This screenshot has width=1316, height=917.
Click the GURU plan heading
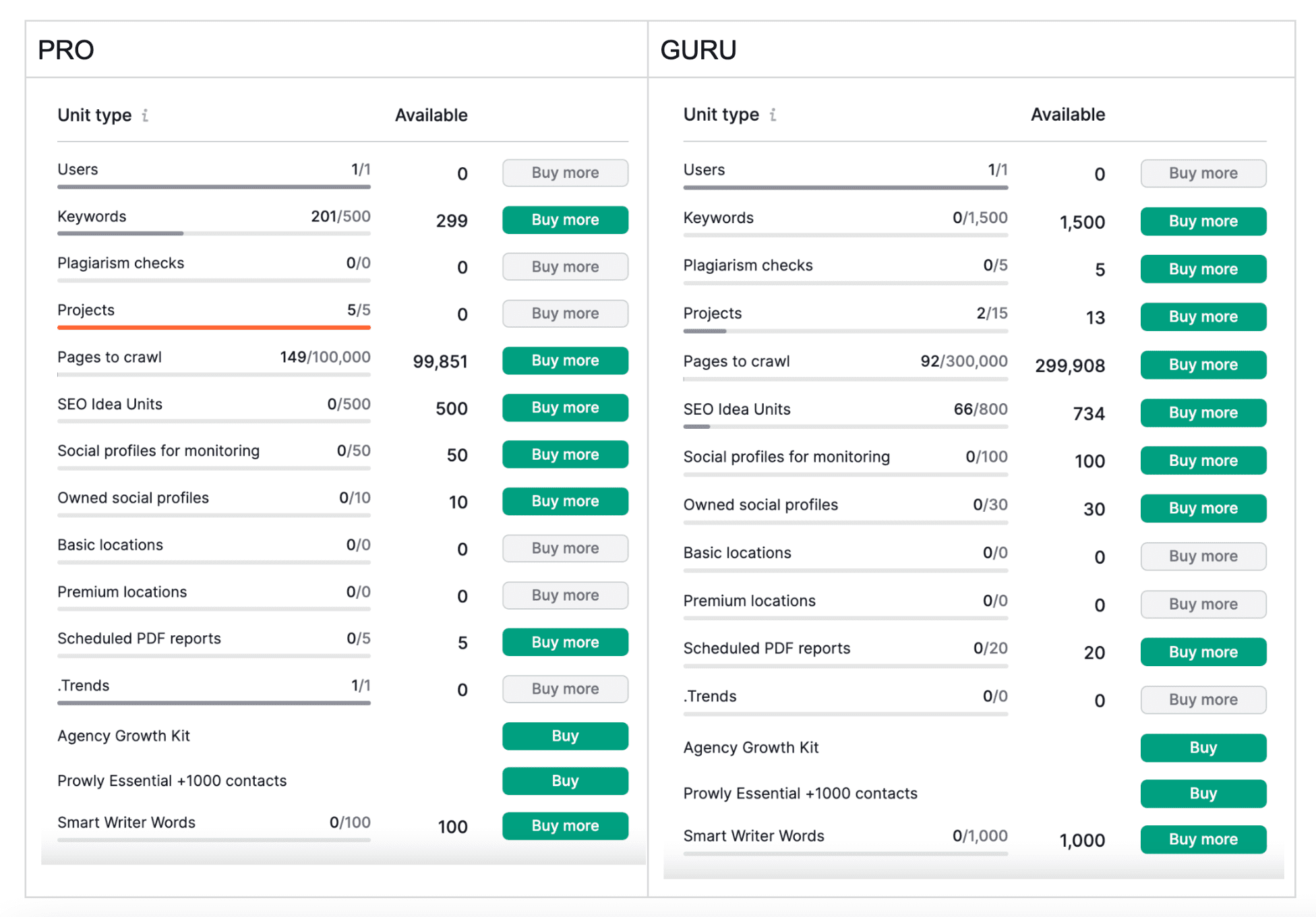click(x=698, y=50)
